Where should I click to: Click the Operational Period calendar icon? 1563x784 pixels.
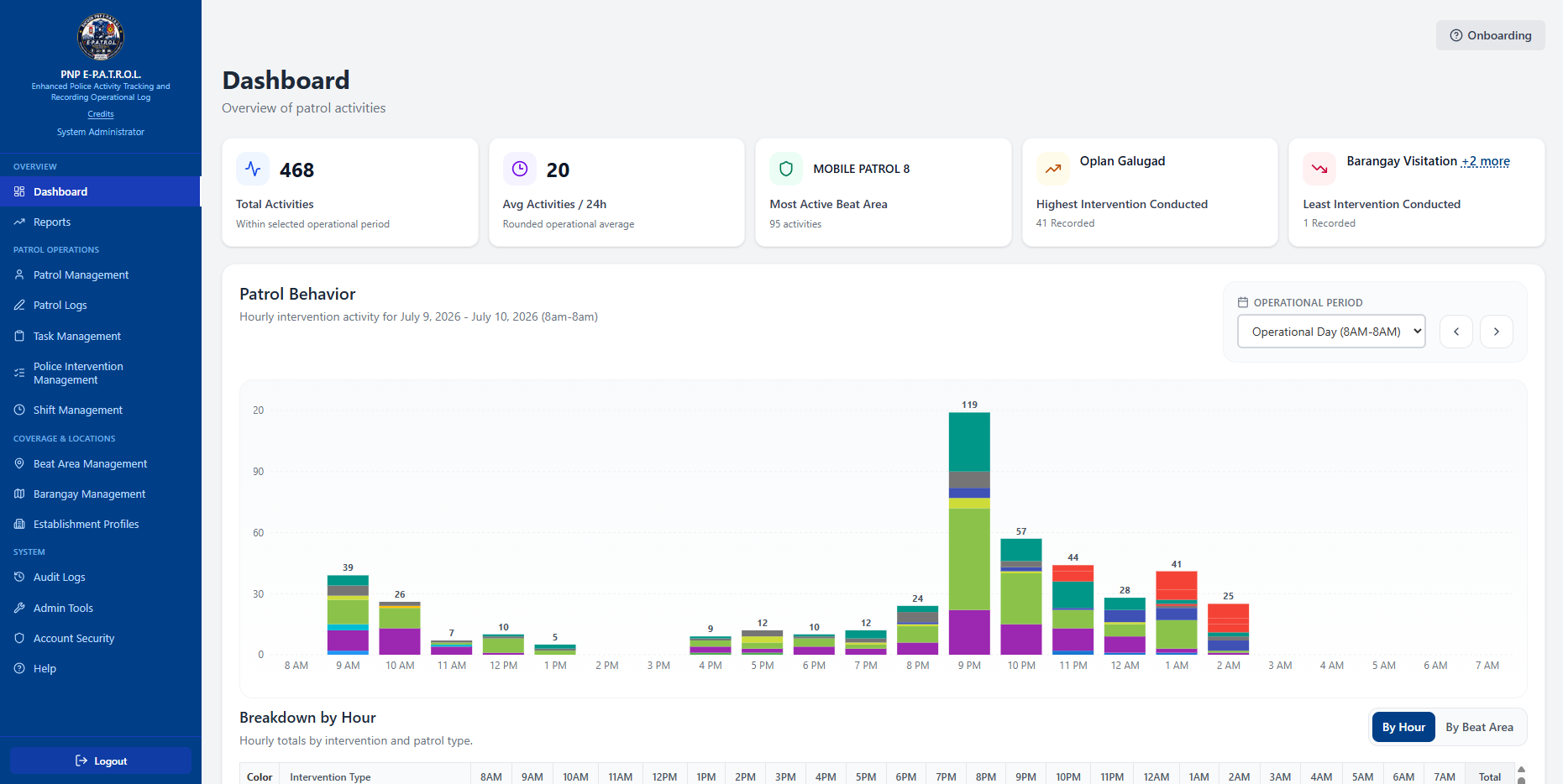click(x=1243, y=302)
